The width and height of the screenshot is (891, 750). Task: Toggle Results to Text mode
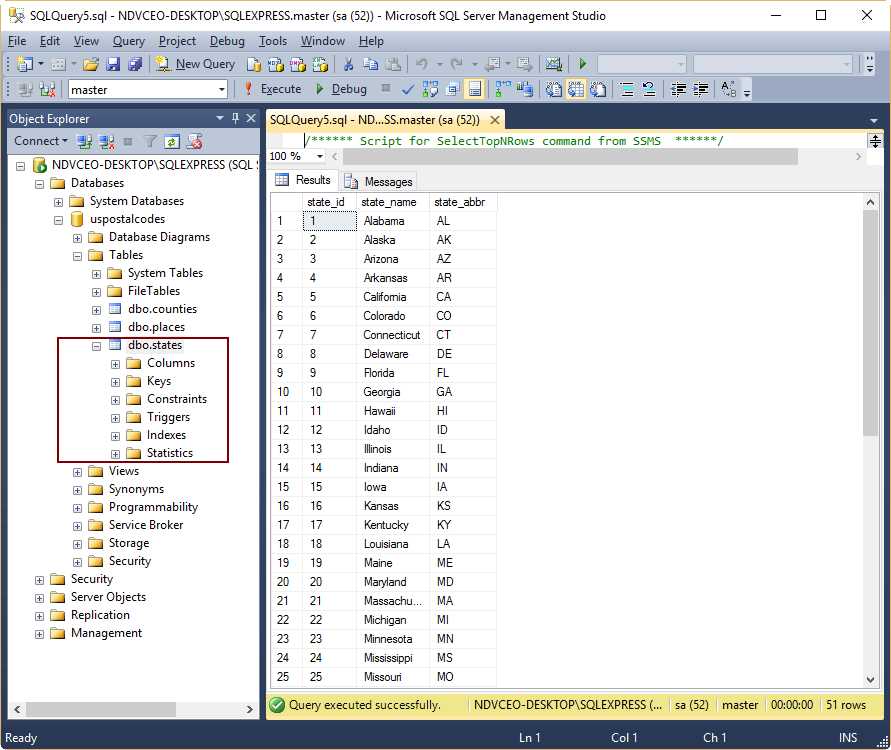pyautogui.click(x=554, y=89)
